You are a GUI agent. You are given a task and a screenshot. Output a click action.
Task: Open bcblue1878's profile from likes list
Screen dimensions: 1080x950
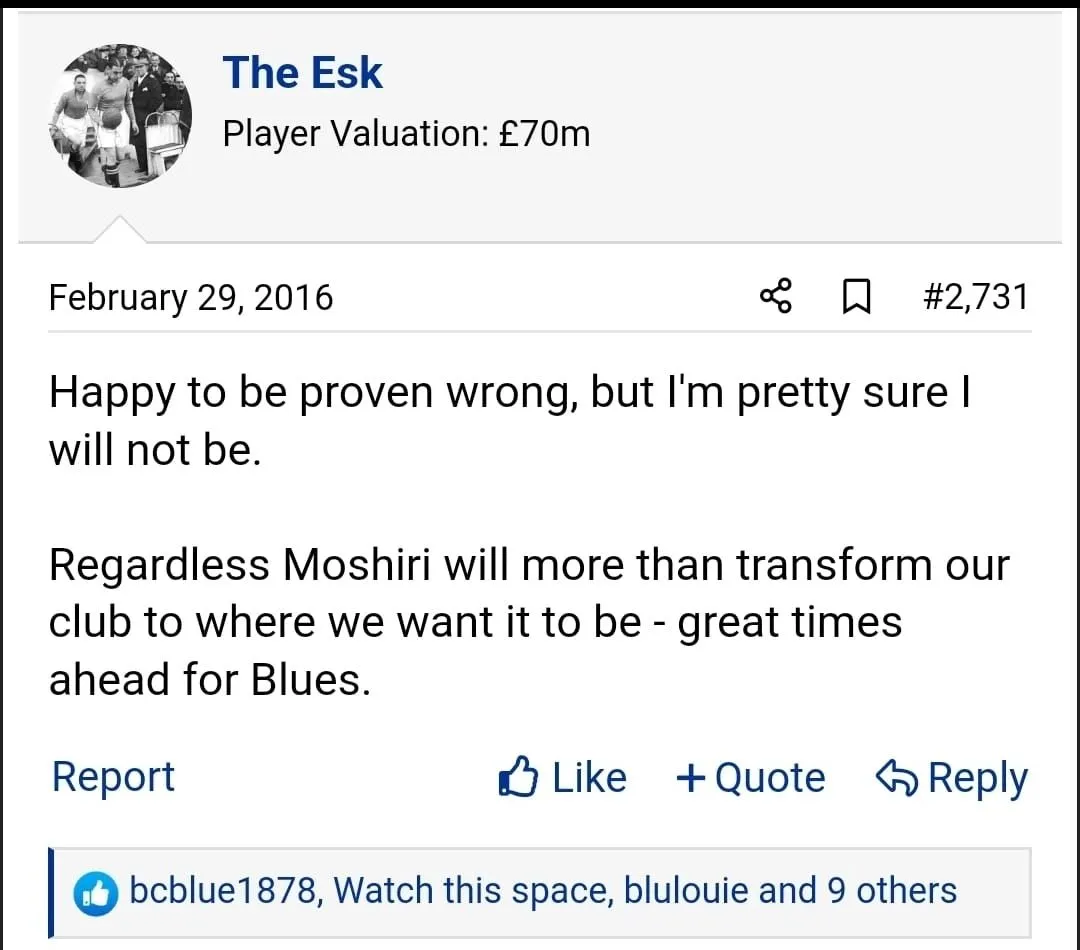225,891
